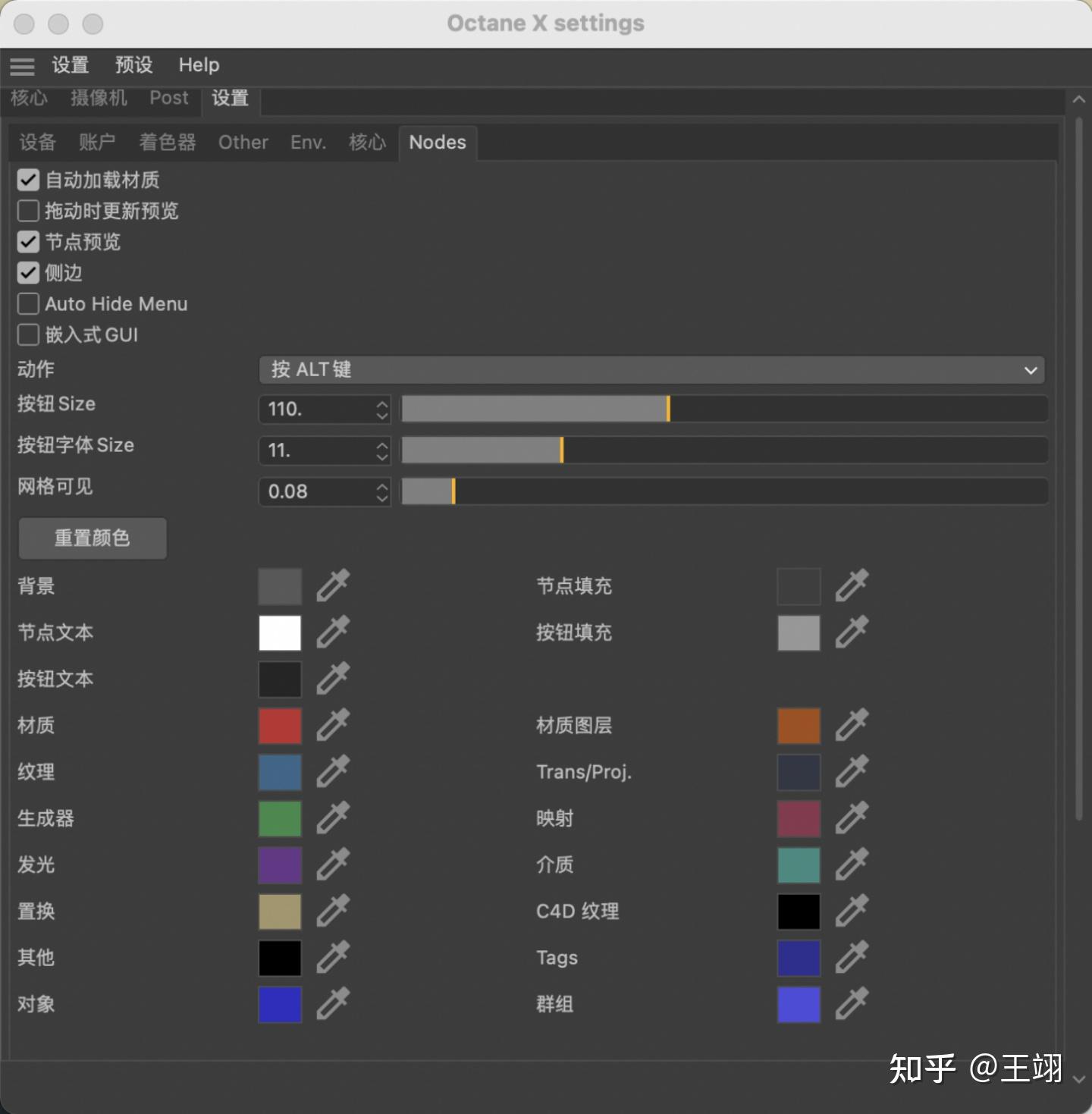This screenshot has height=1114, width=1092.
Task: Uncheck the 侧边 checkbox
Action: (x=28, y=273)
